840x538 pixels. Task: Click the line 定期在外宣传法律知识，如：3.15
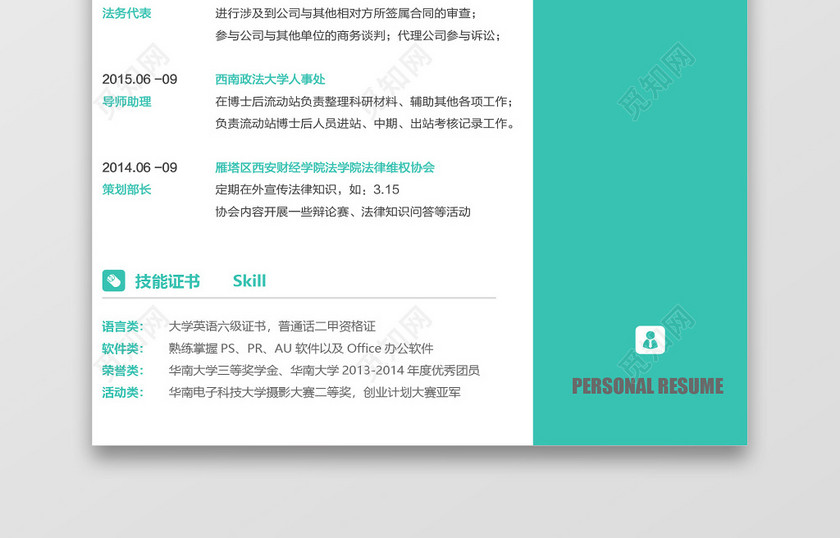point(307,190)
